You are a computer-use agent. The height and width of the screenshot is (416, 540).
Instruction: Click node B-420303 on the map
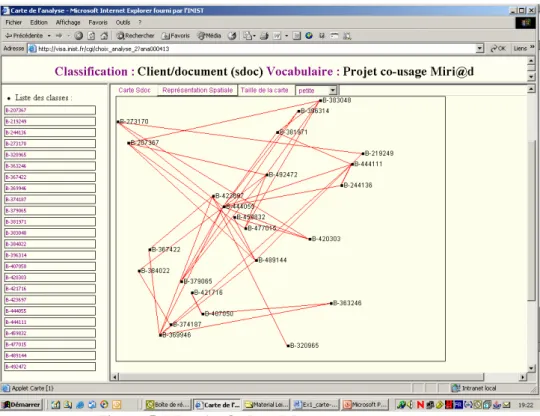click(310, 239)
